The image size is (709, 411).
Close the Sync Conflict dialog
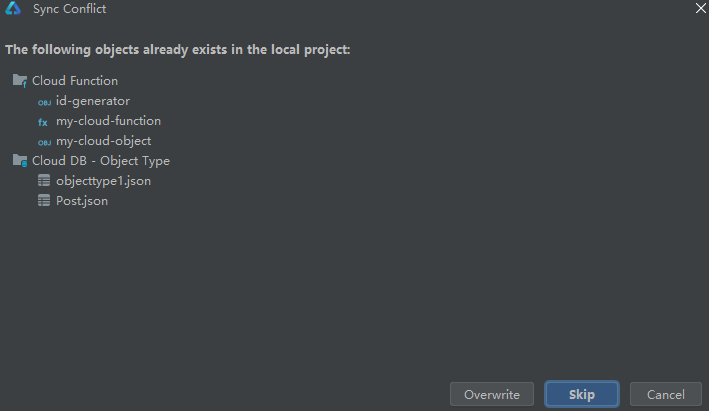pyautogui.click(x=699, y=8)
